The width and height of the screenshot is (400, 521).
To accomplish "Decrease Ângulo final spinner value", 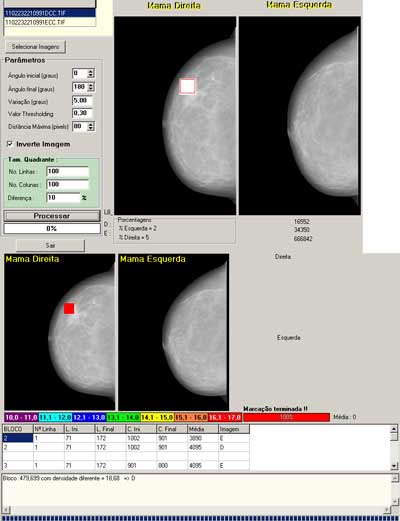I will [x=91, y=89].
